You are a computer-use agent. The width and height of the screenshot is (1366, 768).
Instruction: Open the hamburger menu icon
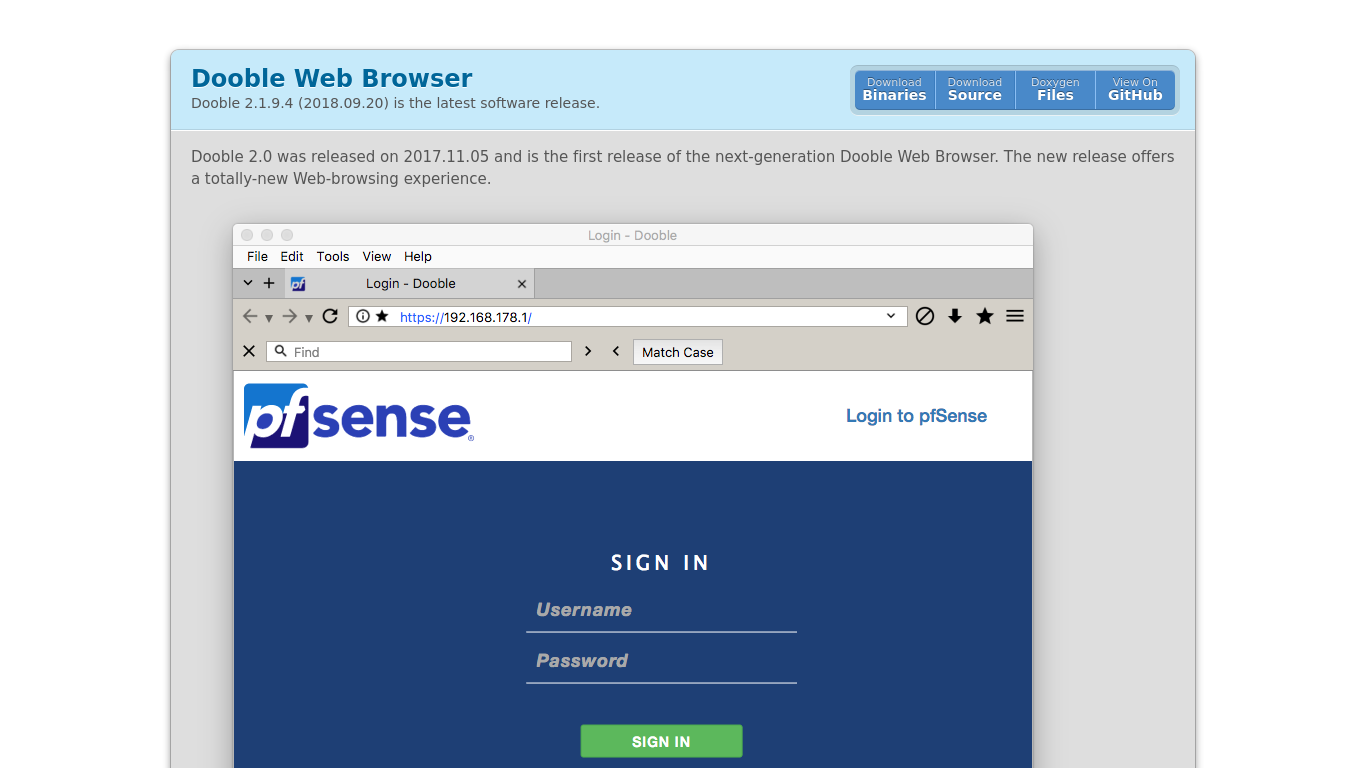(1014, 316)
